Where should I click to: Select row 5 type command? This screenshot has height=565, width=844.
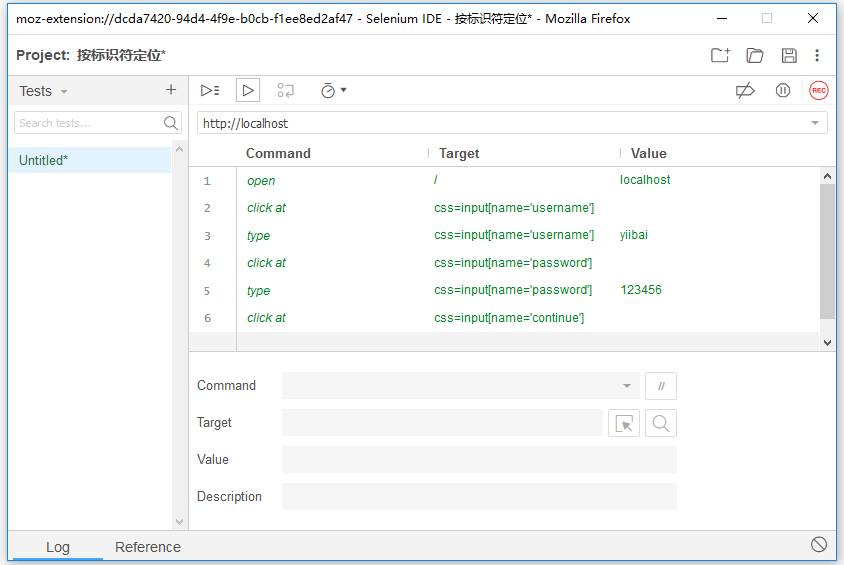504,291
